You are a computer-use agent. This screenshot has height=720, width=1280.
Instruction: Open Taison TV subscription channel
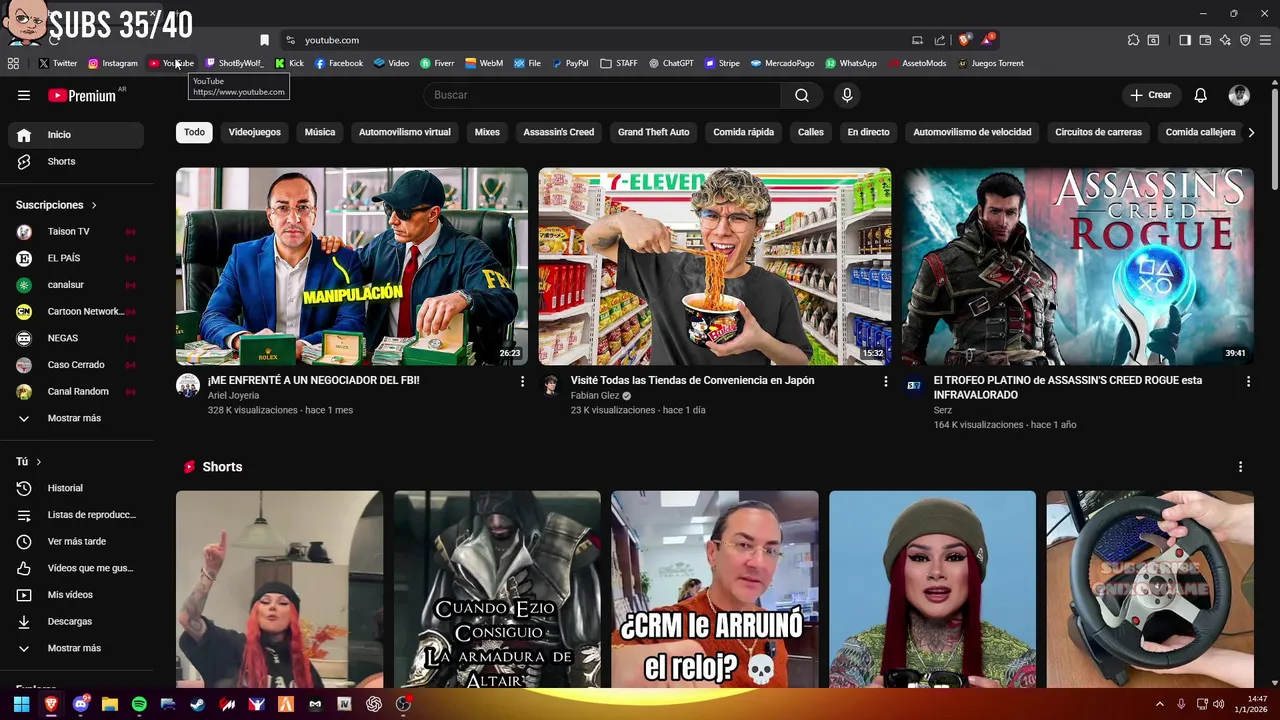[x=76, y=231]
